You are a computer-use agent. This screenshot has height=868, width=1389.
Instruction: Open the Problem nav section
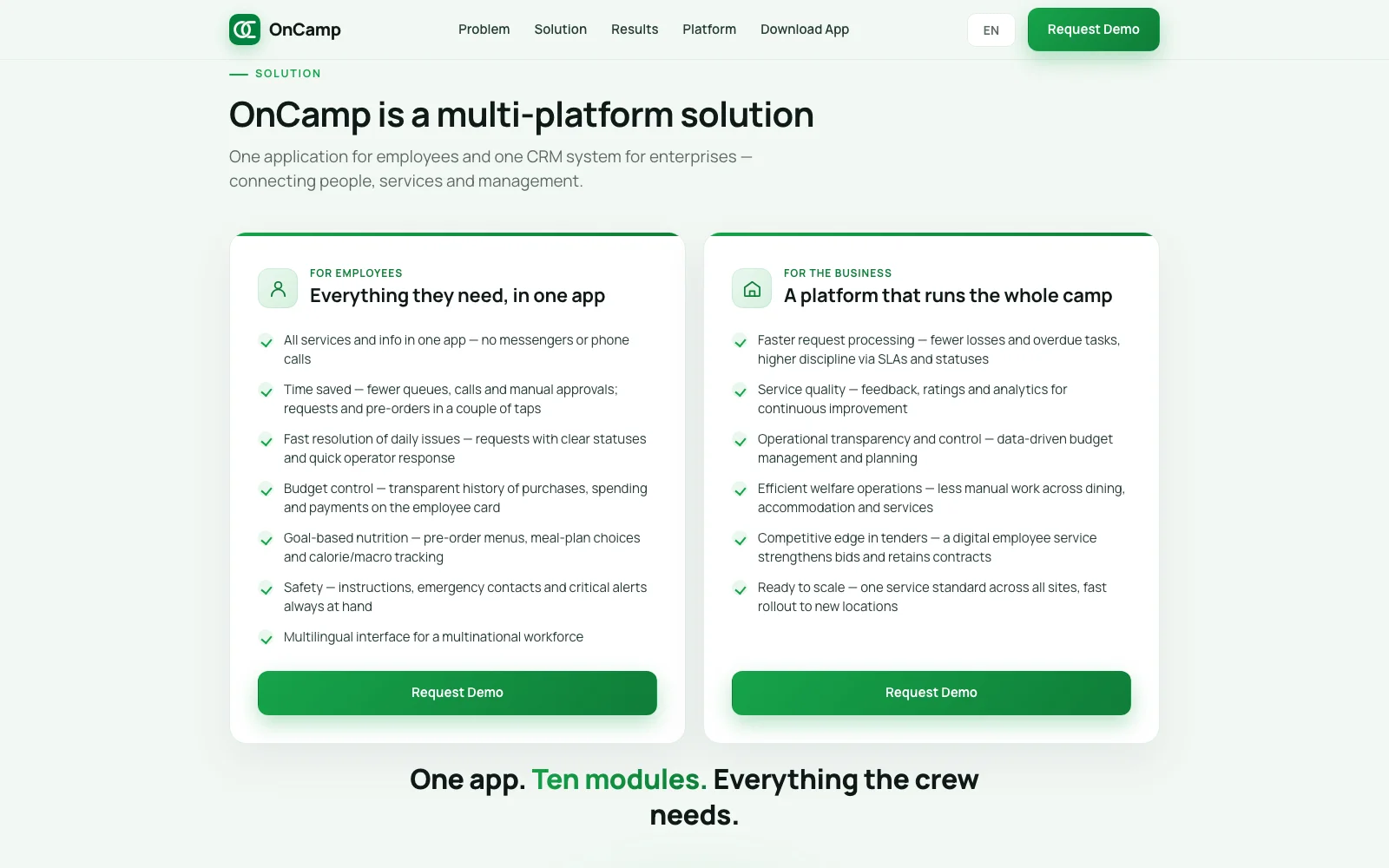[484, 30]
